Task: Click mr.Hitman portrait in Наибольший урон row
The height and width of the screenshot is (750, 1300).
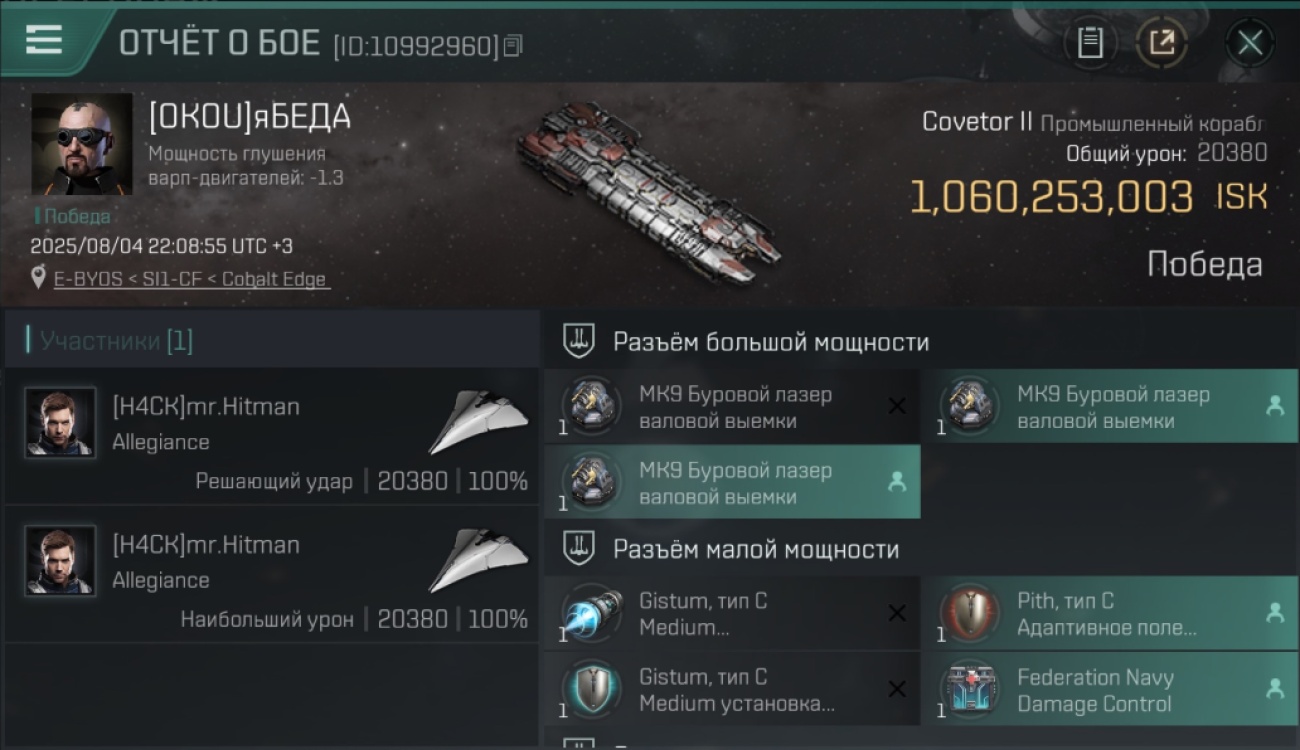Action: [x=60, y=560]
